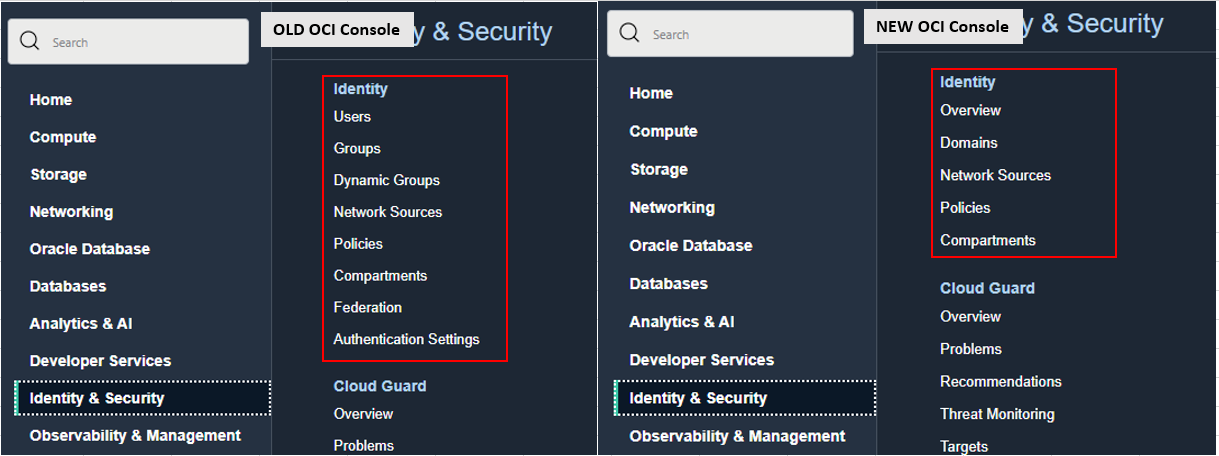Image resolution: width=1219 pixels, height=456 pixels.
Task: Open Databases in old console menu
Action: pos(68,286)
